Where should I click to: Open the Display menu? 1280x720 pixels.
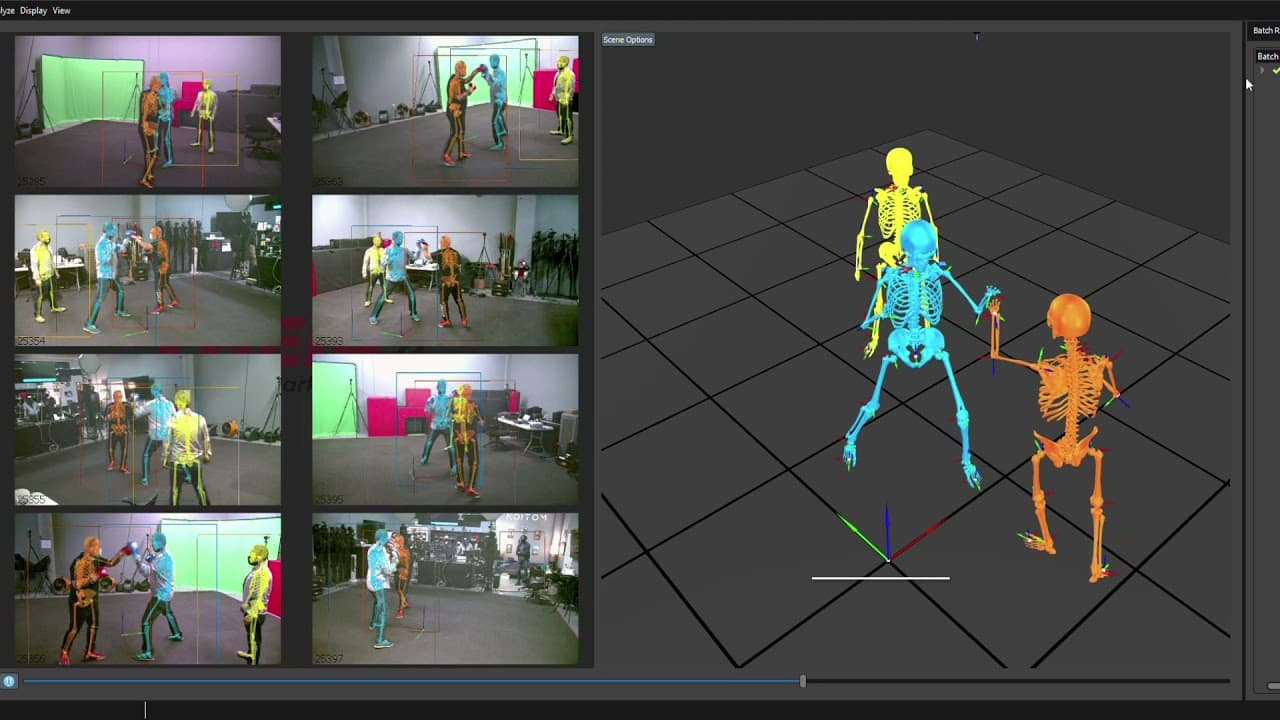[33, 10]
